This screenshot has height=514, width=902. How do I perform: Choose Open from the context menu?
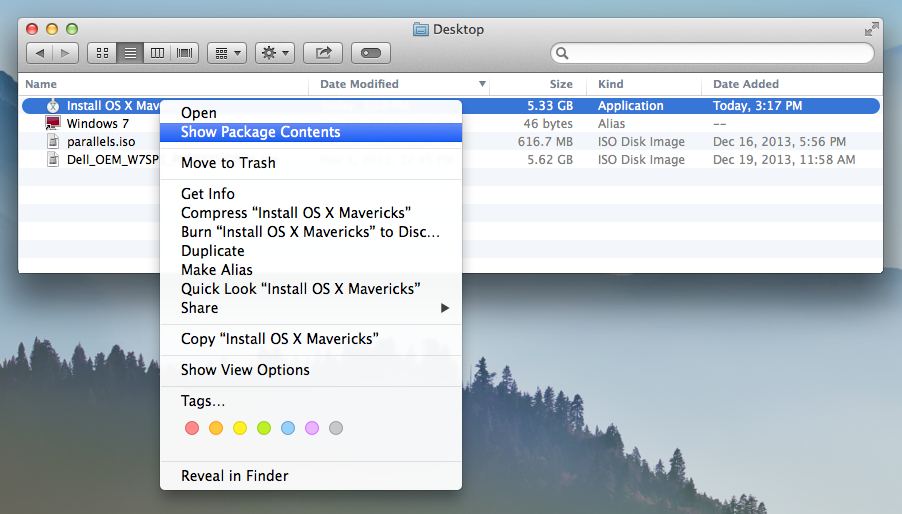pos(311,113)
